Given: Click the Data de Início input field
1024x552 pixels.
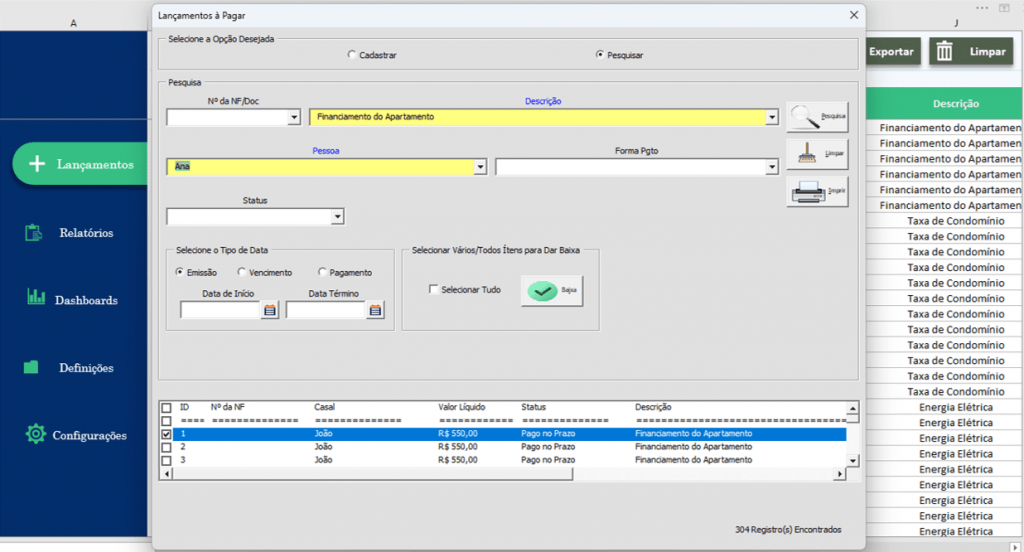Looking at the screenshot, I should [x=220, y=310].
